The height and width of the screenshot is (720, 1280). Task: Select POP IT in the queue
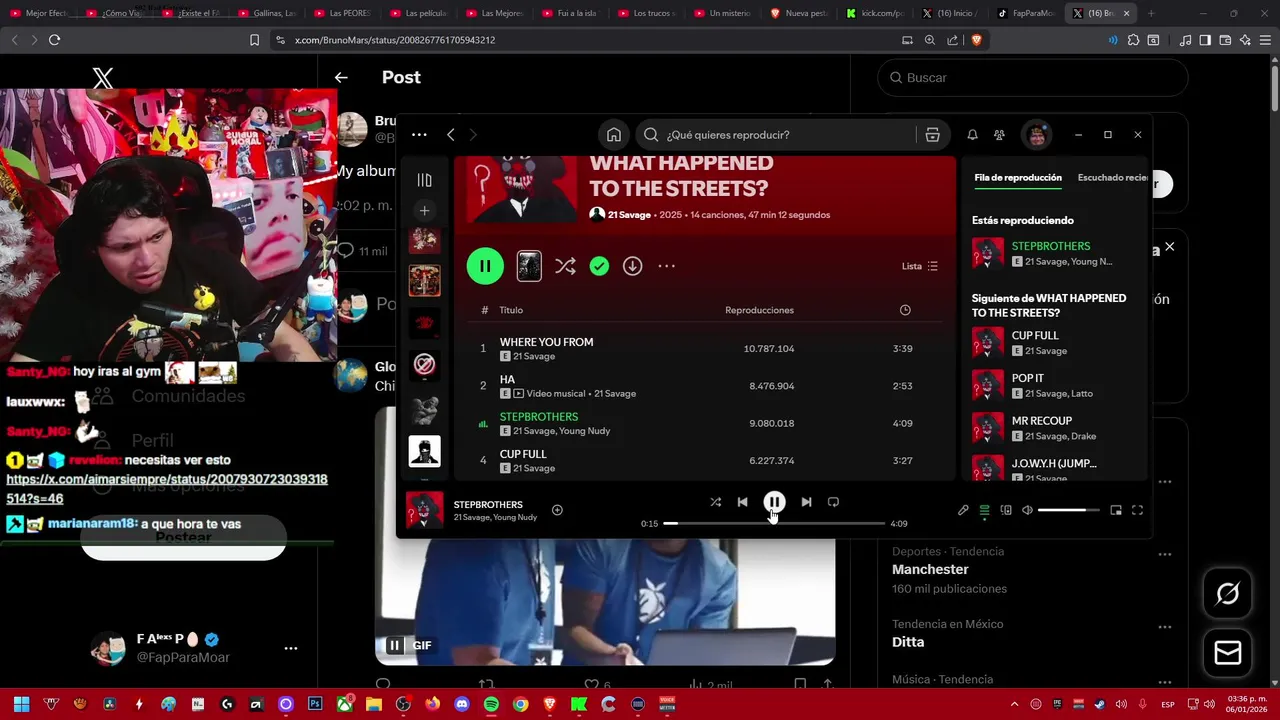[1055, 385]
